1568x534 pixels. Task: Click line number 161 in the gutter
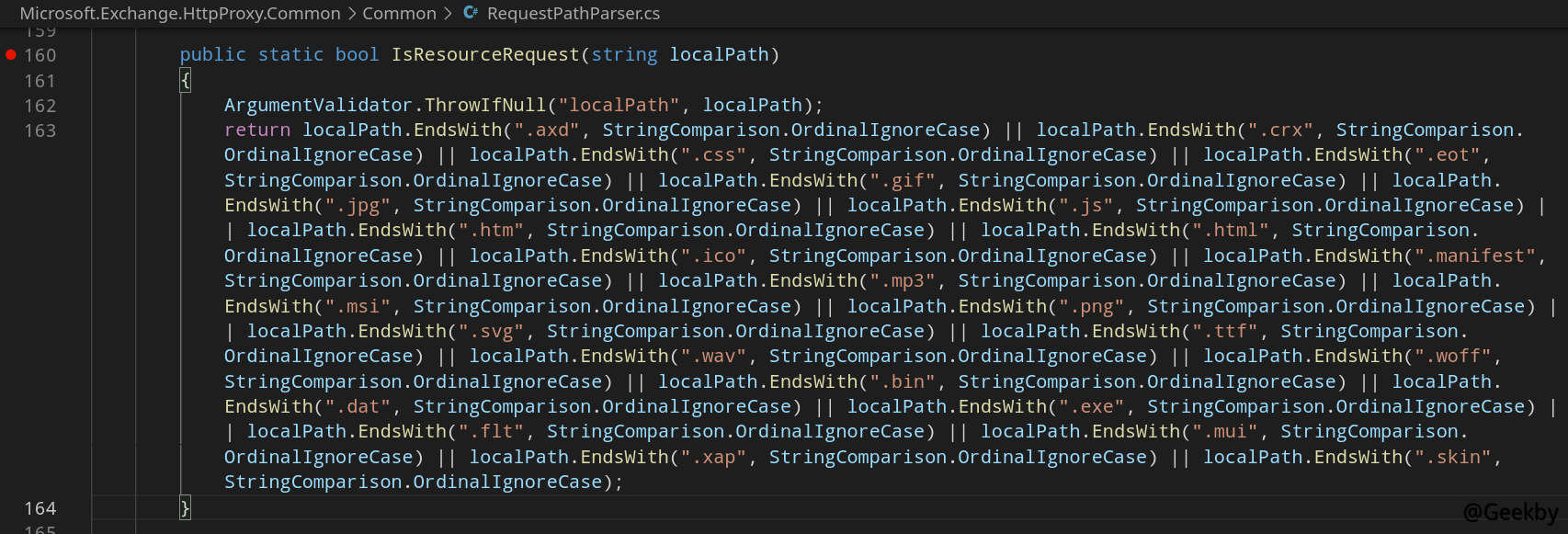pos(40,81)
